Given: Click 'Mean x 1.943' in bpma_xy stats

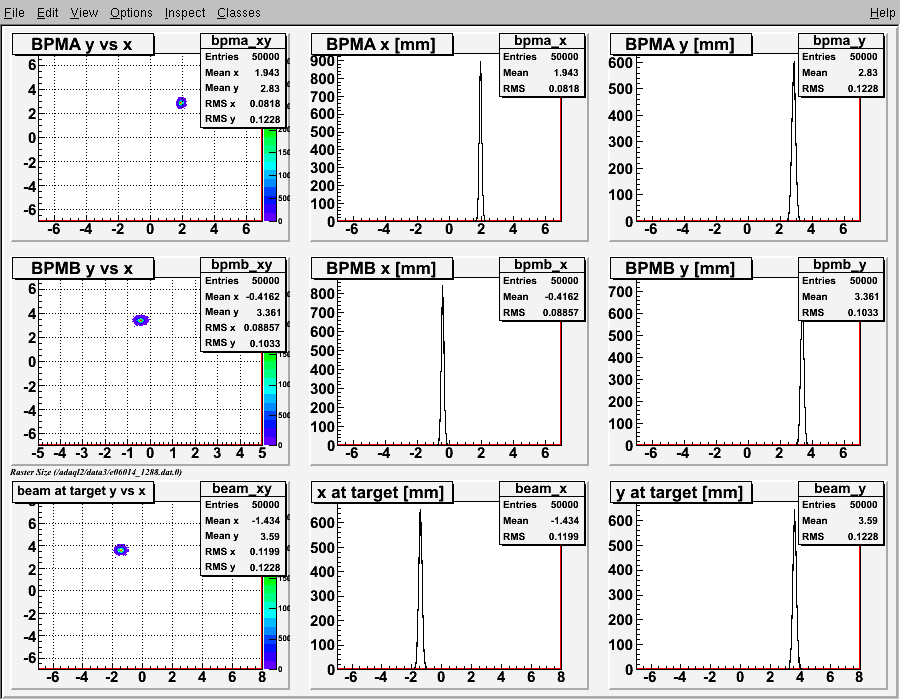Looking at the screenshot, I should coord(242,72).
